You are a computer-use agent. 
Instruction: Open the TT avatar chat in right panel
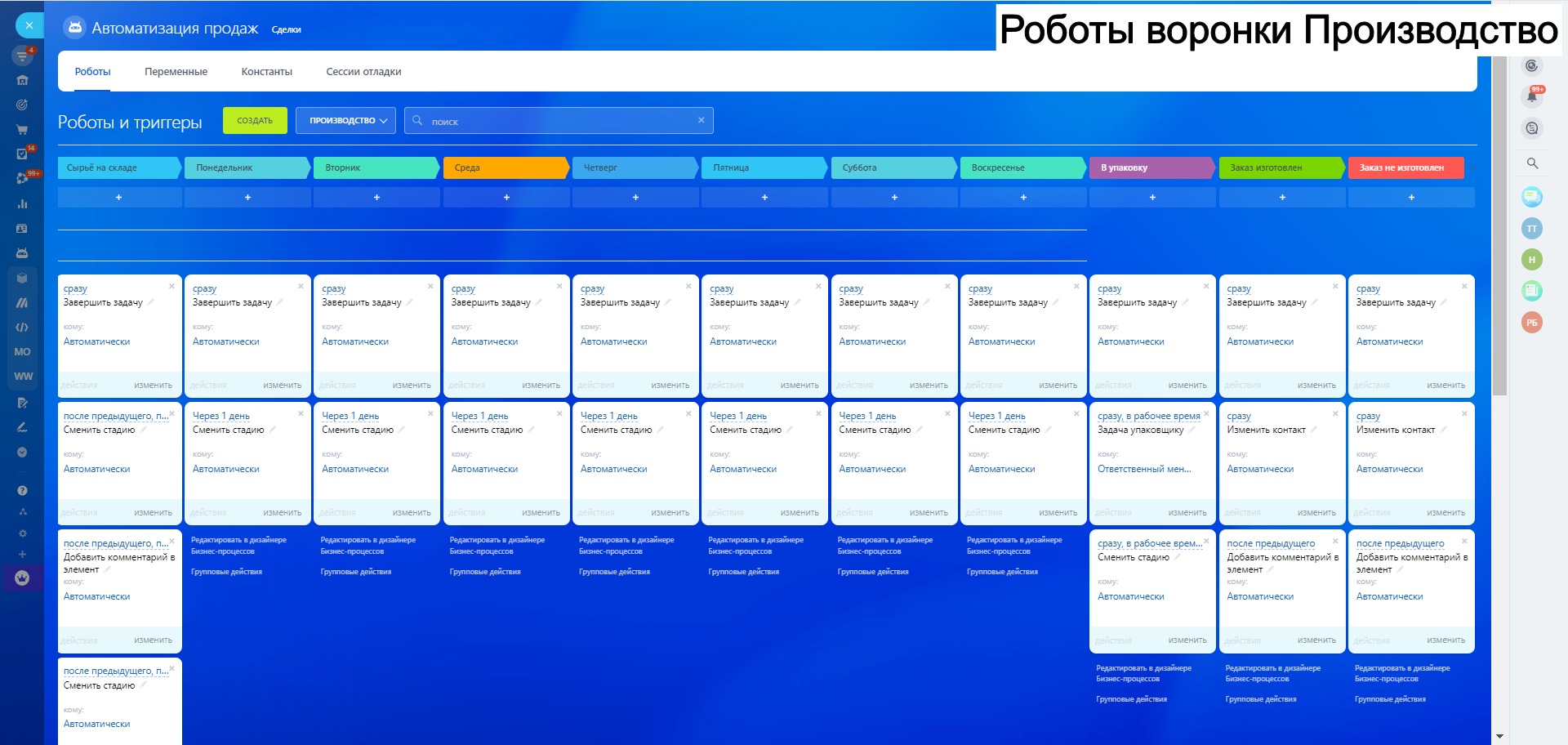click(1532, 229)
